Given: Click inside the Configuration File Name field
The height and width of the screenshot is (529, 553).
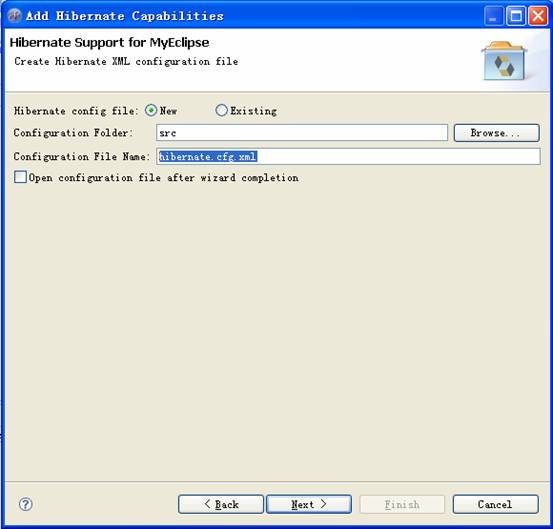Looking at the screenshot, I should pyautogui.click(x=348, y=156).
